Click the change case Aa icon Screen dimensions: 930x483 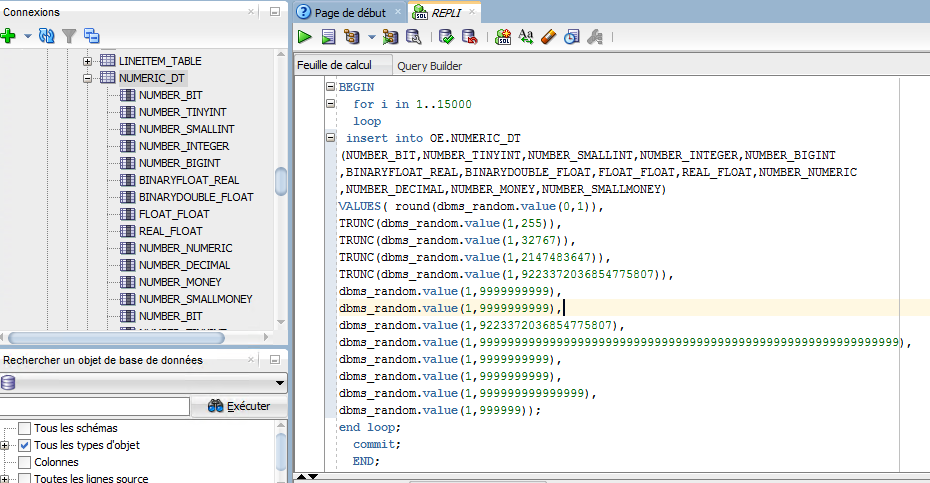point(525,37)
